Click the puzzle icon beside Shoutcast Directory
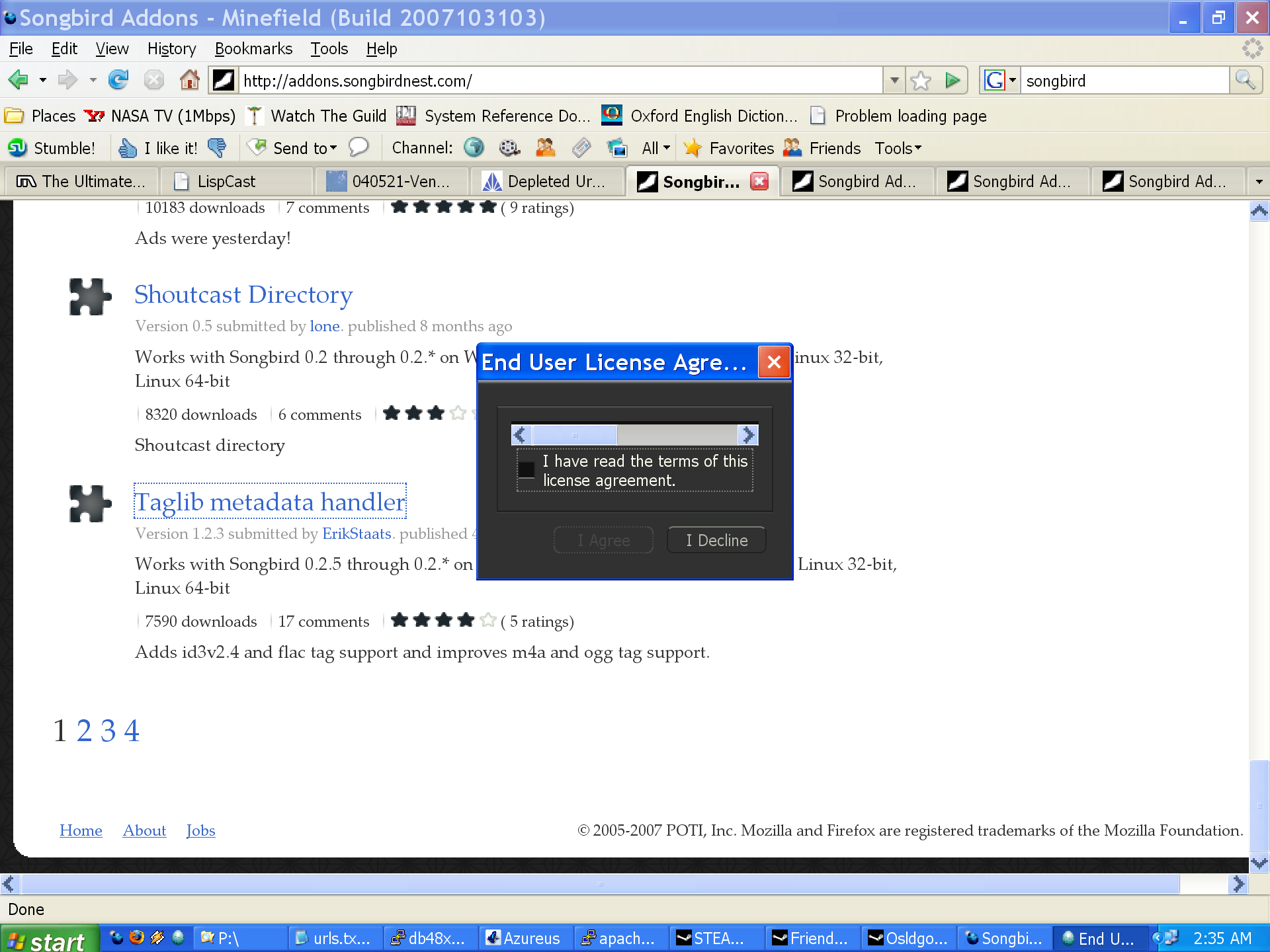The width and height of the screenshot is (1270, 952). tap(90, 297)
